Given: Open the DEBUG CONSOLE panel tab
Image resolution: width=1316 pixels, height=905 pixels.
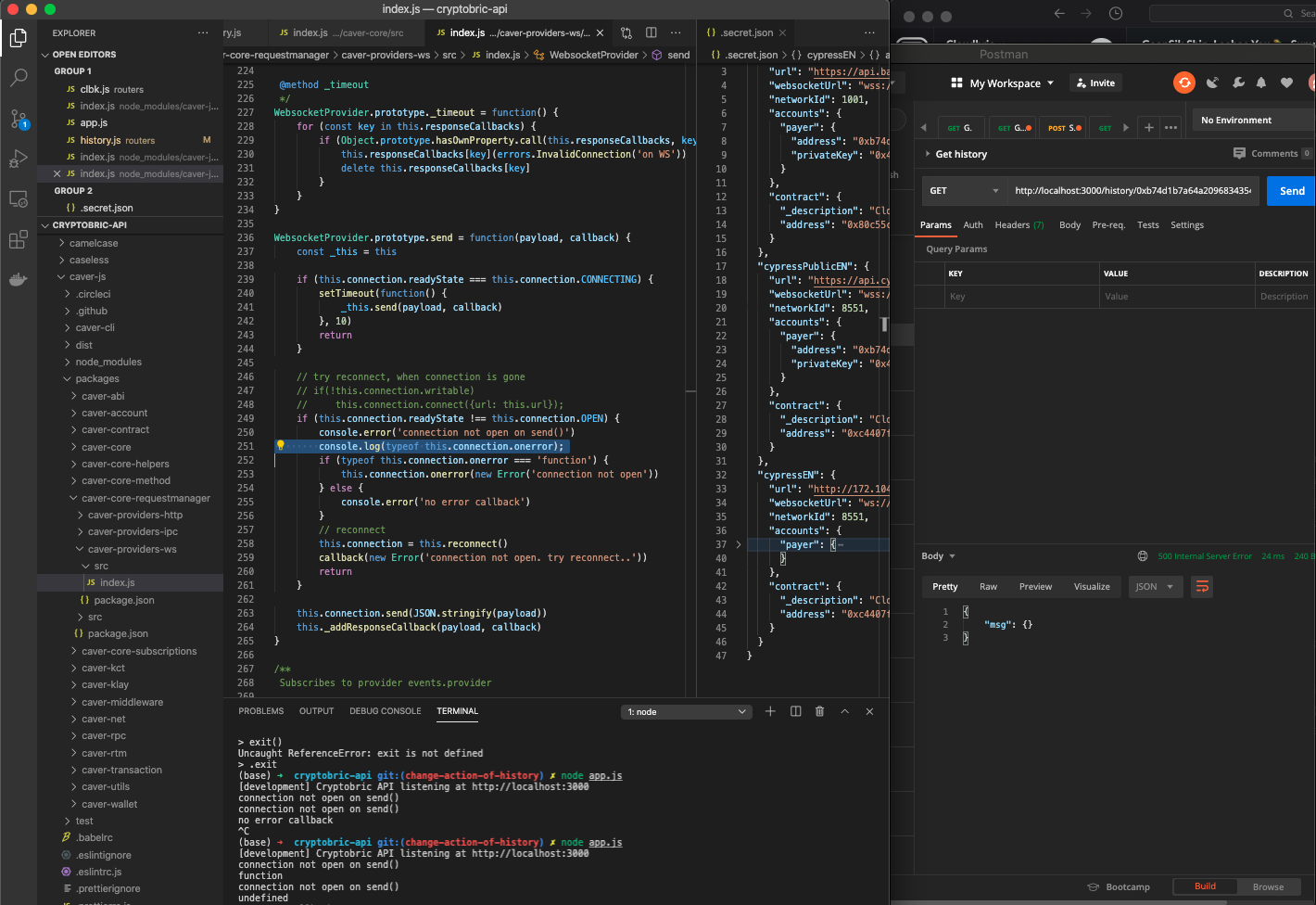Looking at the screenshot, I should click(x=385, y=711).
